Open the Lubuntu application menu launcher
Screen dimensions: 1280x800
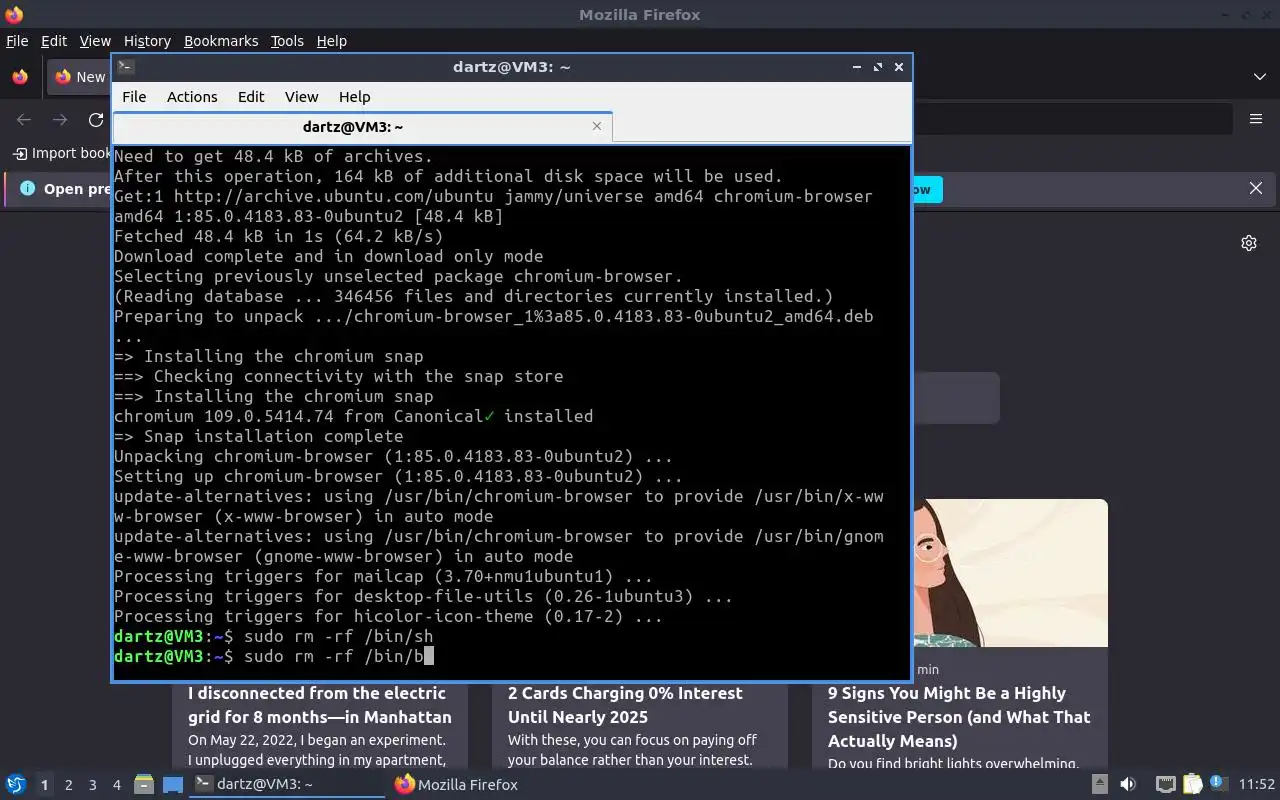click(x=16, y=785)
